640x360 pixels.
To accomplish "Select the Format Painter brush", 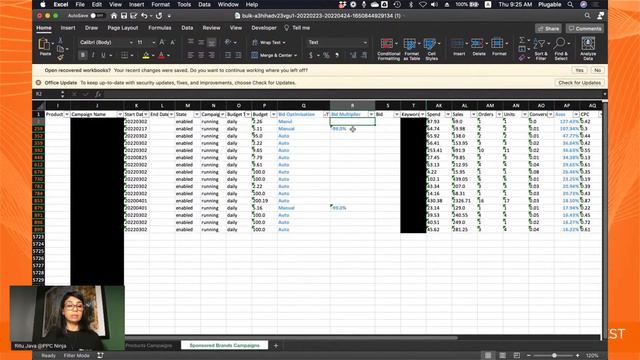I will click(60, 58).
